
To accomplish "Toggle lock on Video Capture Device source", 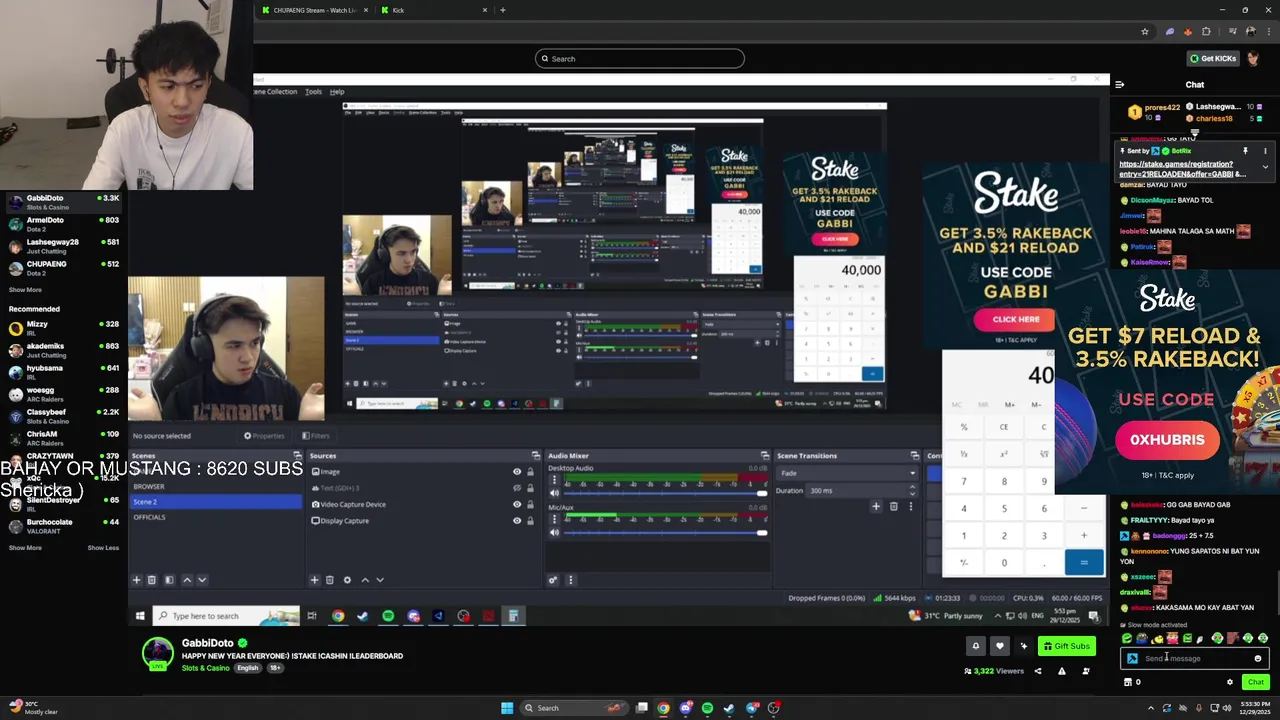I will 530,504.
